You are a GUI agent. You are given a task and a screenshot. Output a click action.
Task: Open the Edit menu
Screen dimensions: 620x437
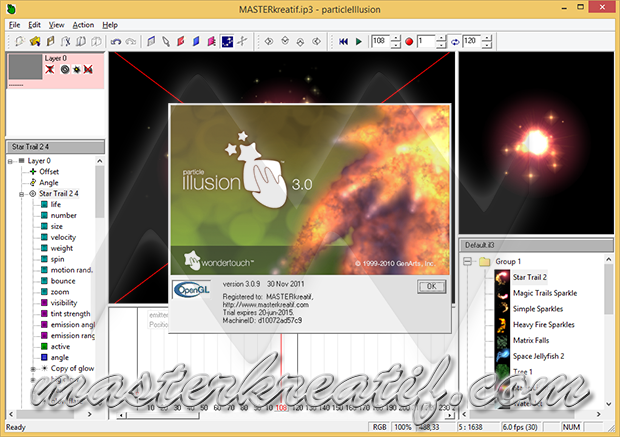34,25
